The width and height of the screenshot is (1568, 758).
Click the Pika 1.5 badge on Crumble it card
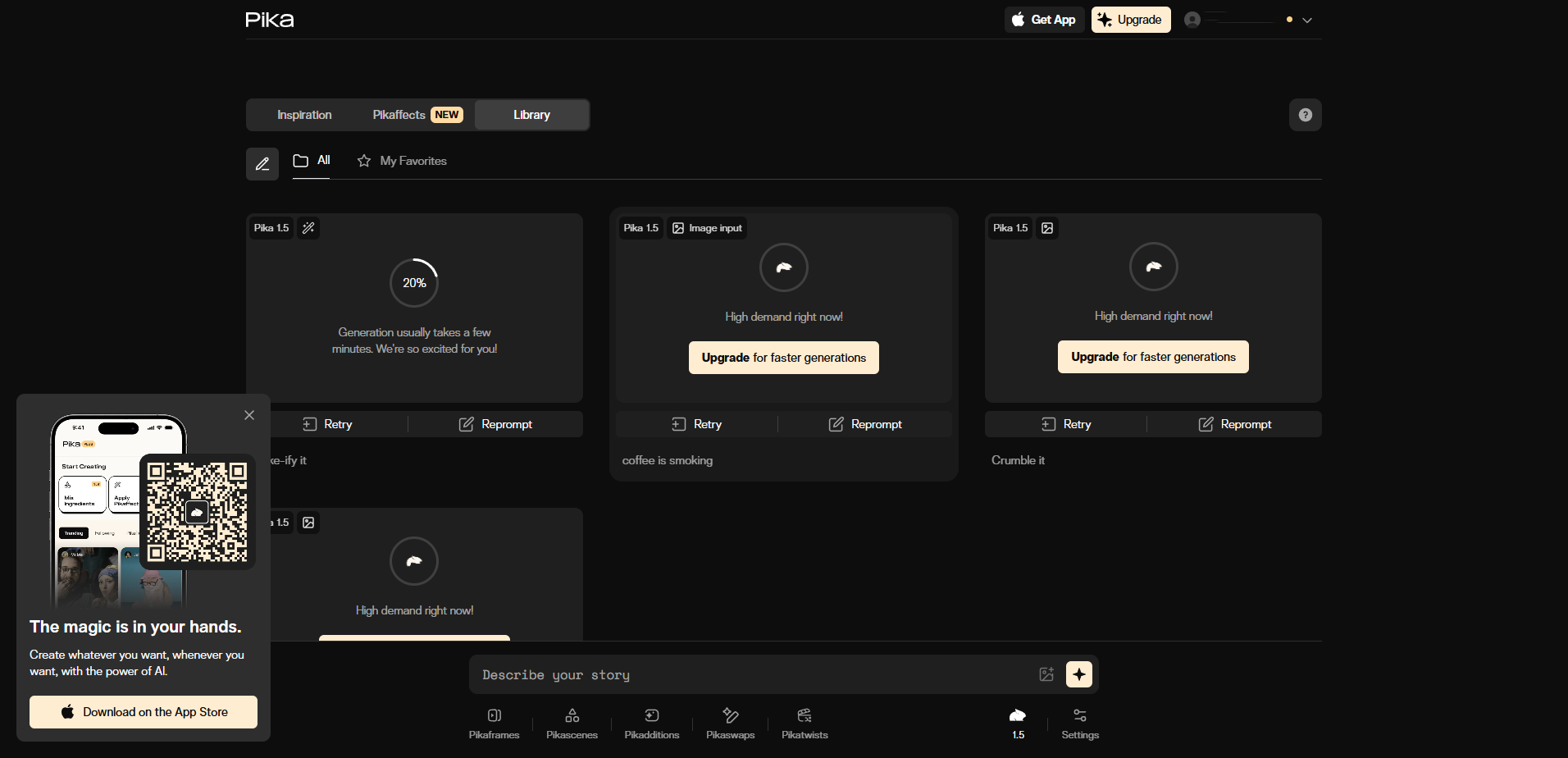click(1010, 228)
